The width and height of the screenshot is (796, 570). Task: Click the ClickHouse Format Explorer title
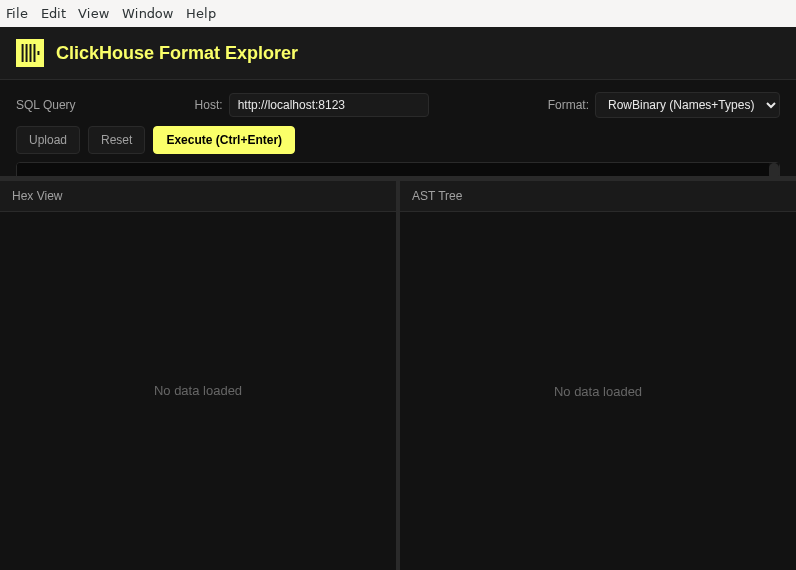(x=177, y=53)
